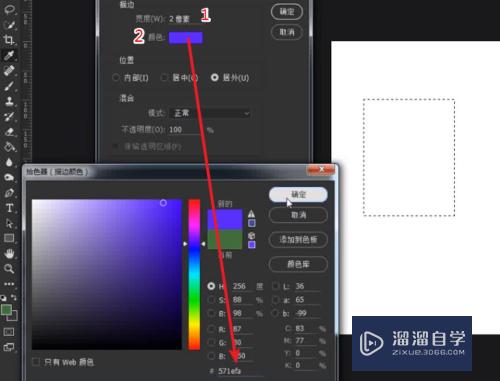Select the Dodge tool
The width and height of the screenshot is (500, 381).
[9, 177]
